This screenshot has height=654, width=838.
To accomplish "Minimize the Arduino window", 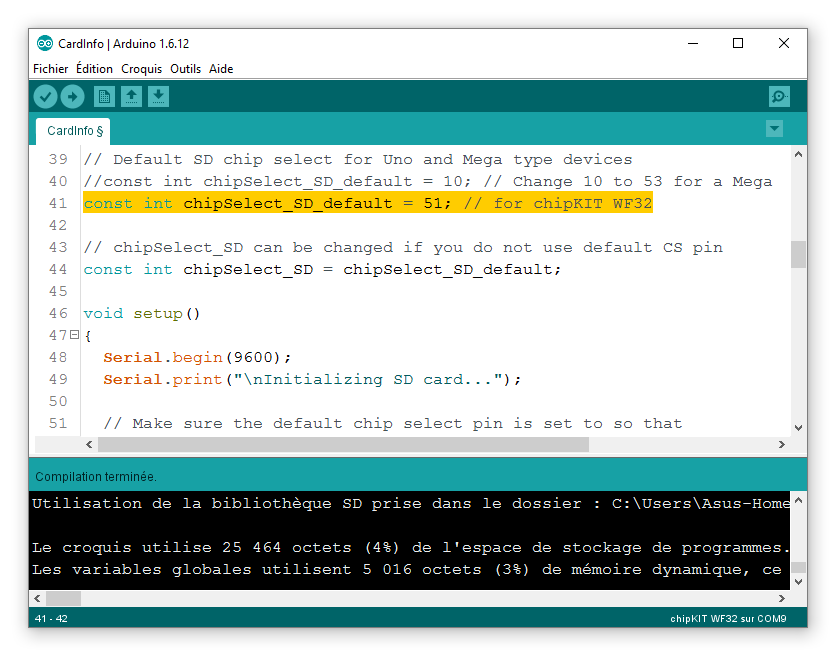I will coord(693,43).
